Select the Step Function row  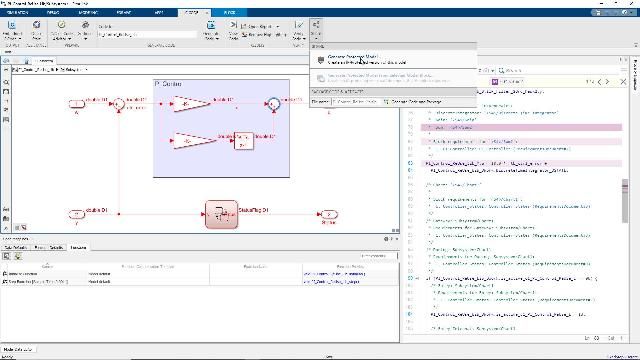point(199,282)
